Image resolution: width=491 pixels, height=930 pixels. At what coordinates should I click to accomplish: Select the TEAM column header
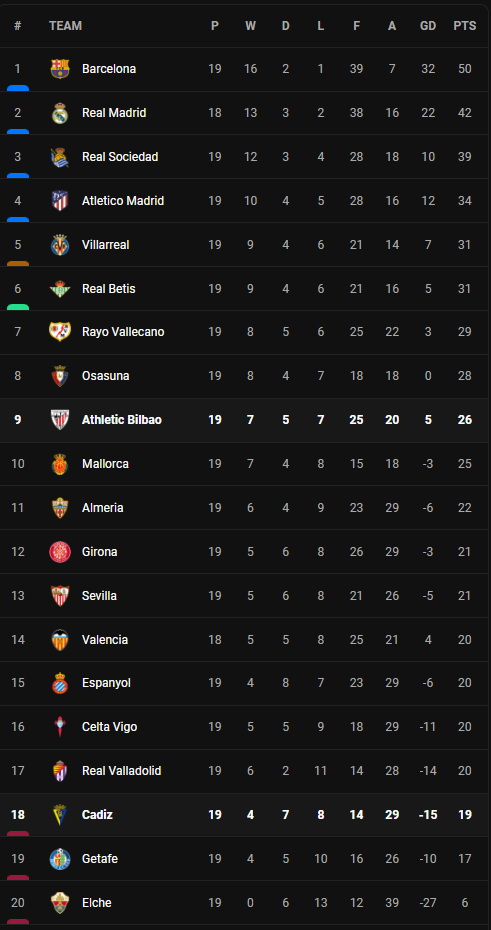(65, 26)
